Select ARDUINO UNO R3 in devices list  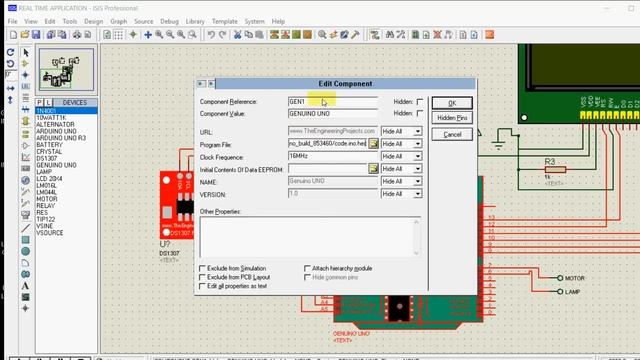[61, 138]
